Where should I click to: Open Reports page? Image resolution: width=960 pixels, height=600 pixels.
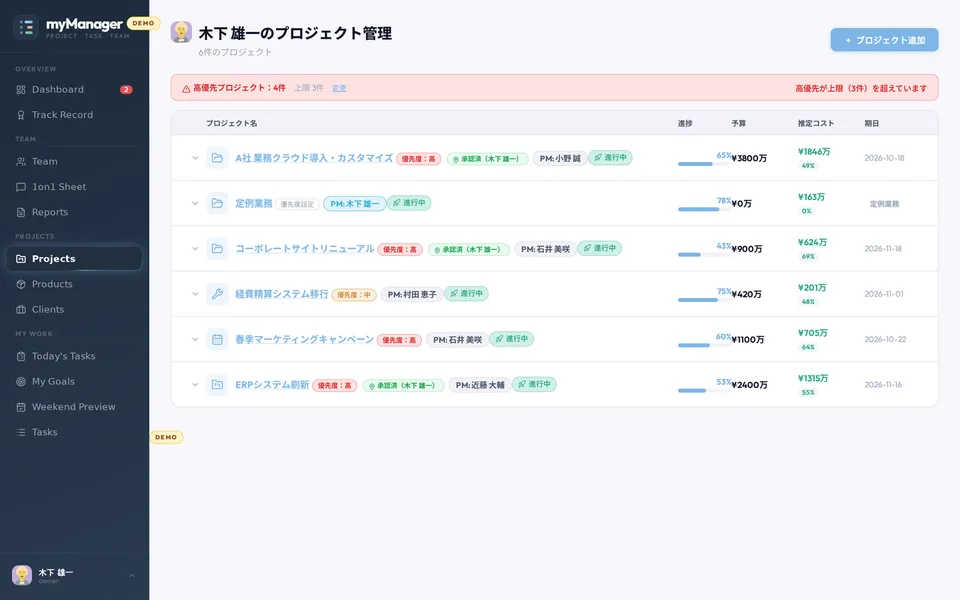tap(73, 212)
